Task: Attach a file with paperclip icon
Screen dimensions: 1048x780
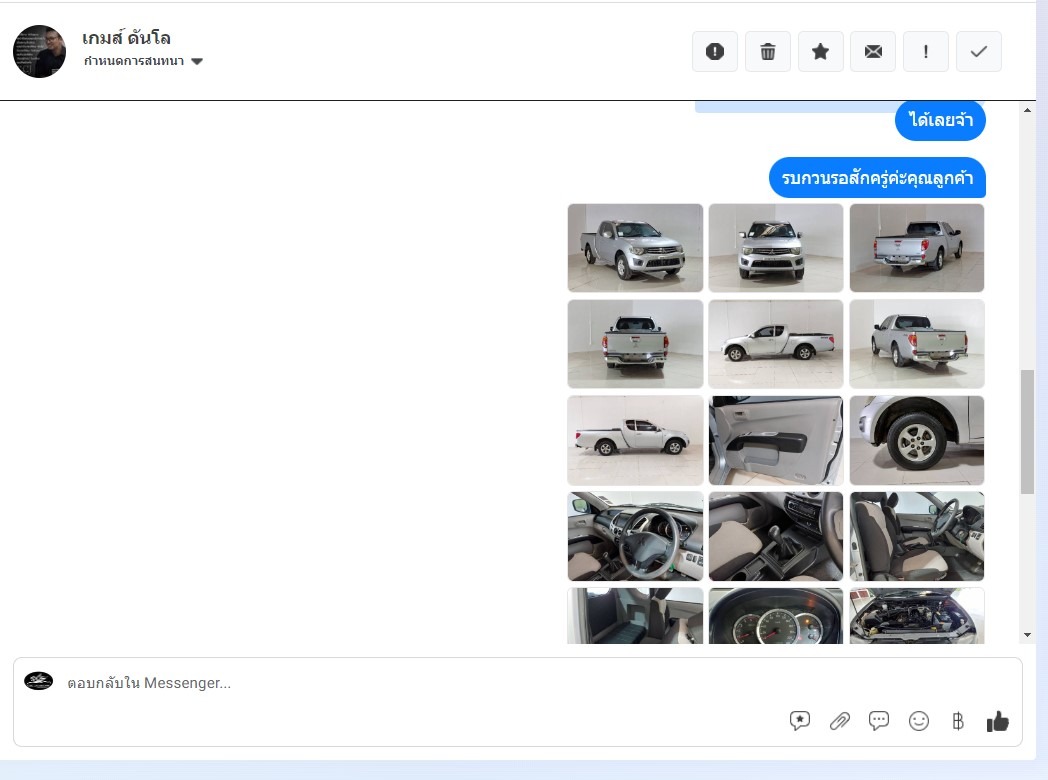Action: pyautogui.click(x=839, y=721)
